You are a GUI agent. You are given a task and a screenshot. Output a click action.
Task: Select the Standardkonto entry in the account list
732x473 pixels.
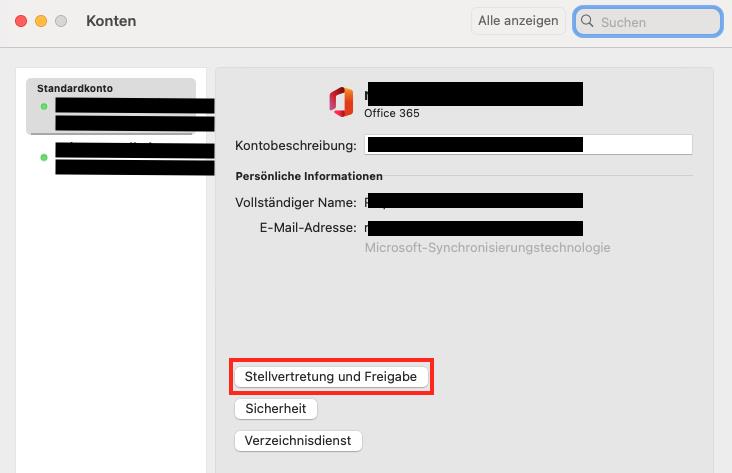(x=111, y=106)
